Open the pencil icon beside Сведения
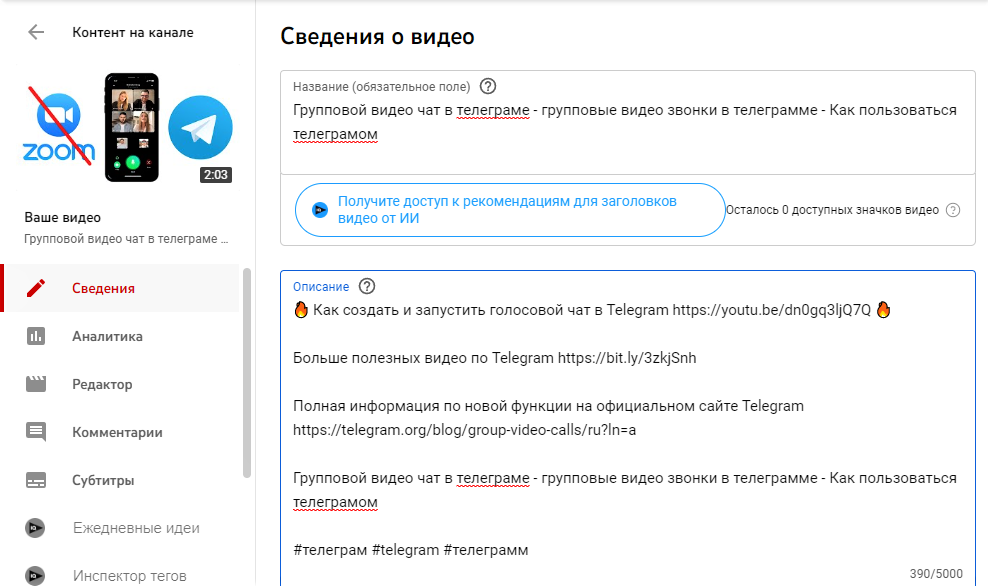Screen dimensions: 988x586 click(x=36, y=288)
